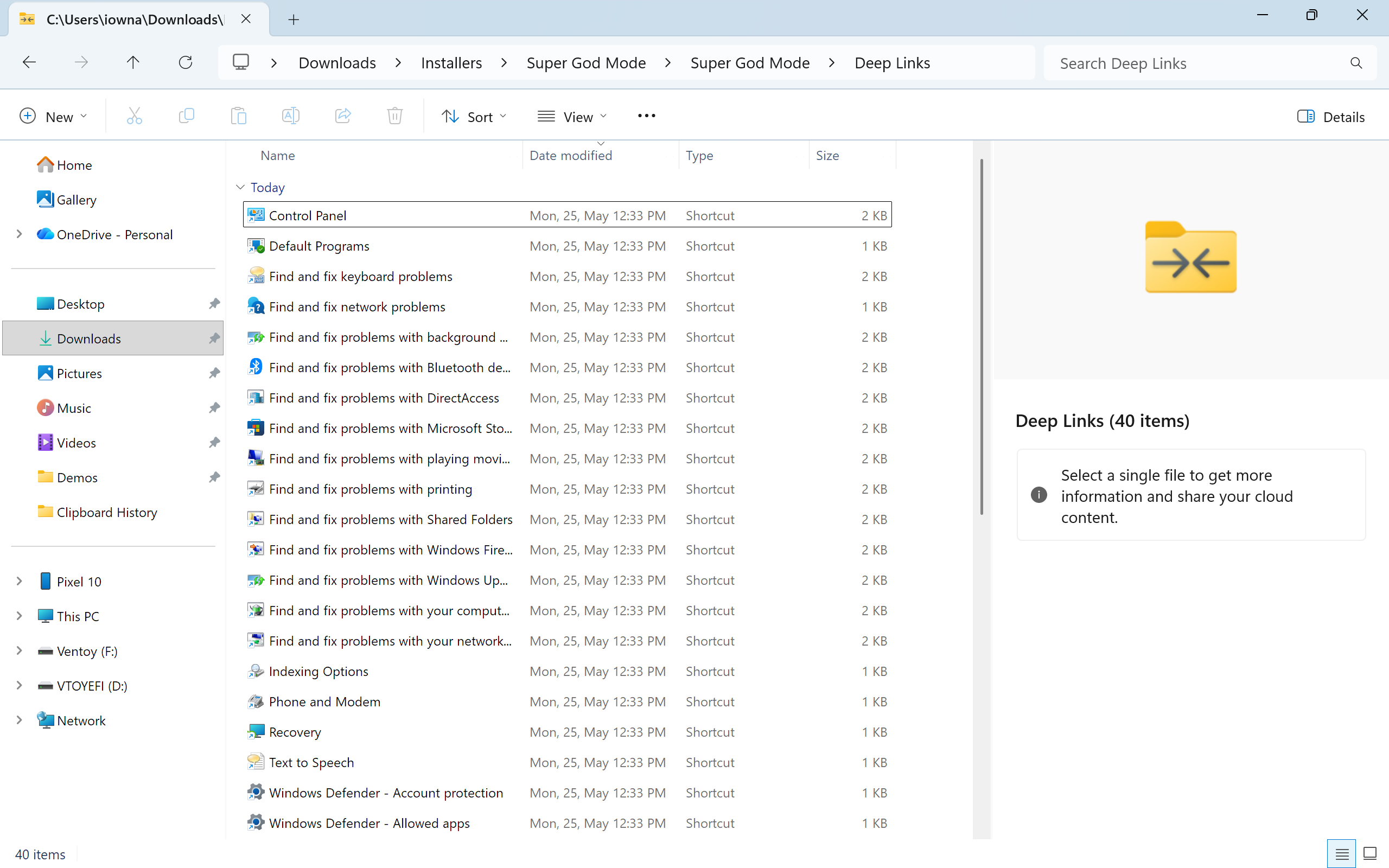Click the pin icon beside Music
The image size is (1389, 868).
[214, 407]
